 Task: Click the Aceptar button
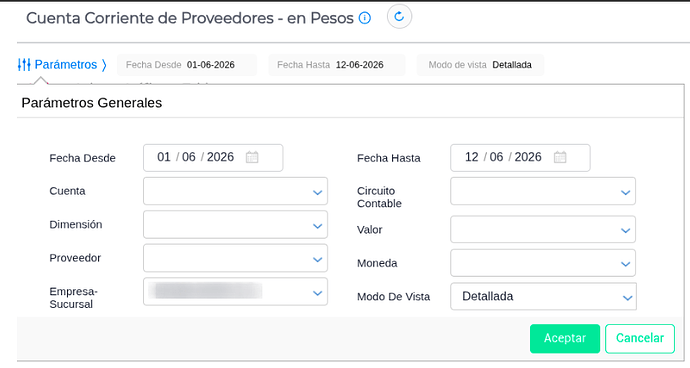565,339
